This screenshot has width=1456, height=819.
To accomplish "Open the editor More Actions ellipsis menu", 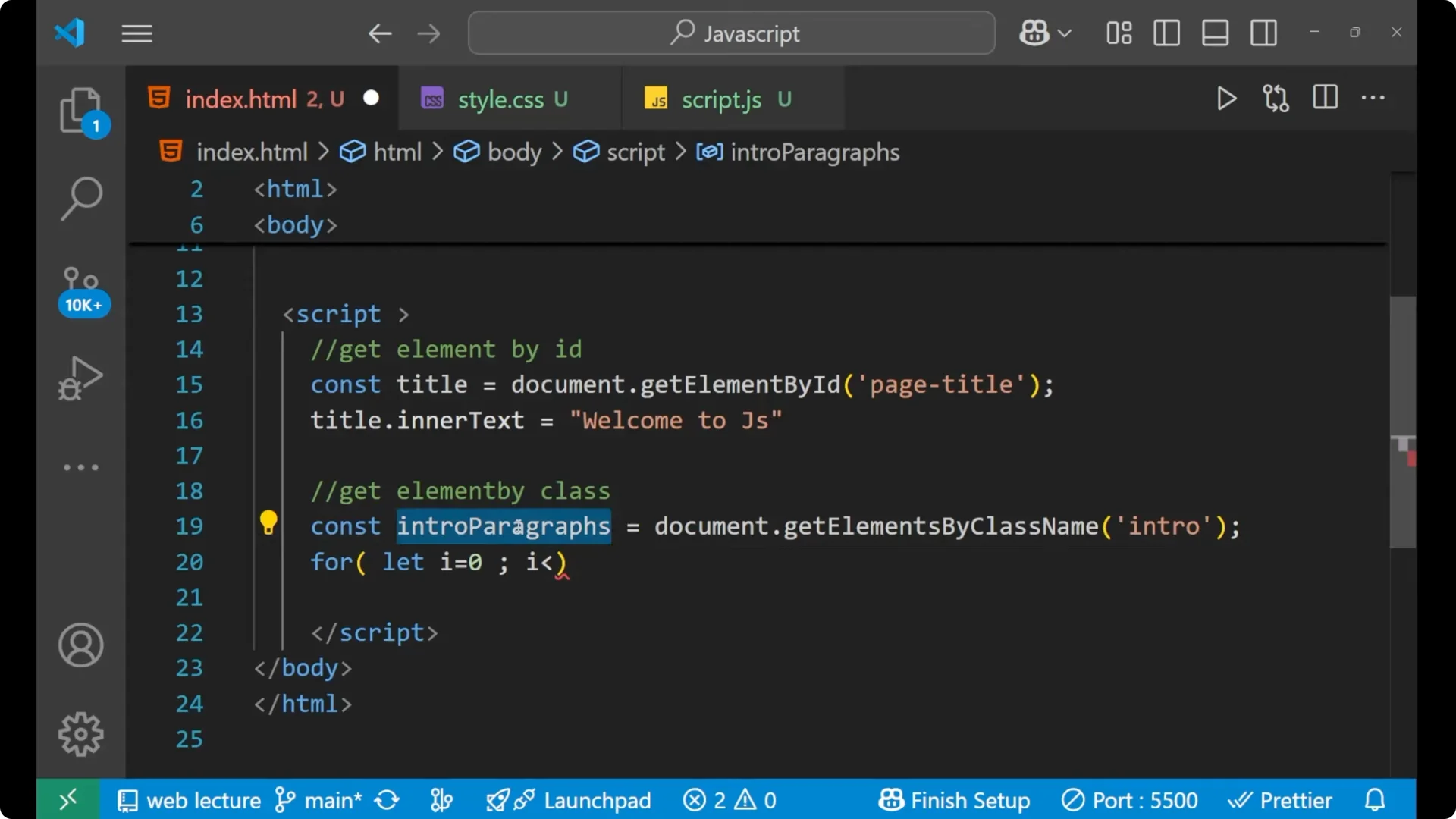I will click(x=1373, y=98).
